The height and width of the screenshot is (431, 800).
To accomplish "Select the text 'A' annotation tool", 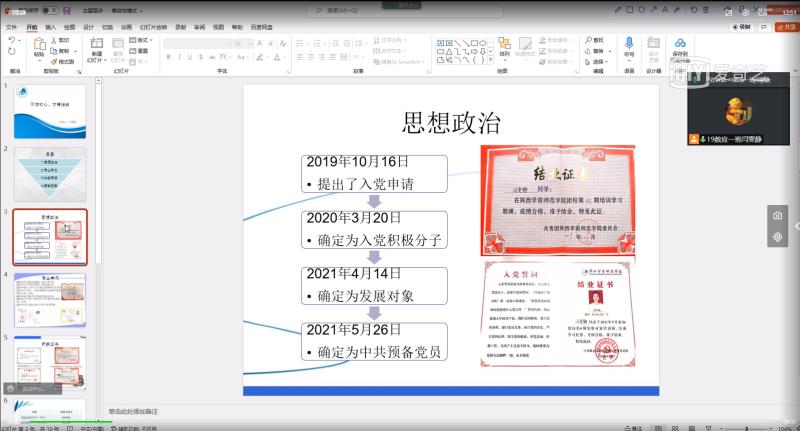I will (665, 10).
